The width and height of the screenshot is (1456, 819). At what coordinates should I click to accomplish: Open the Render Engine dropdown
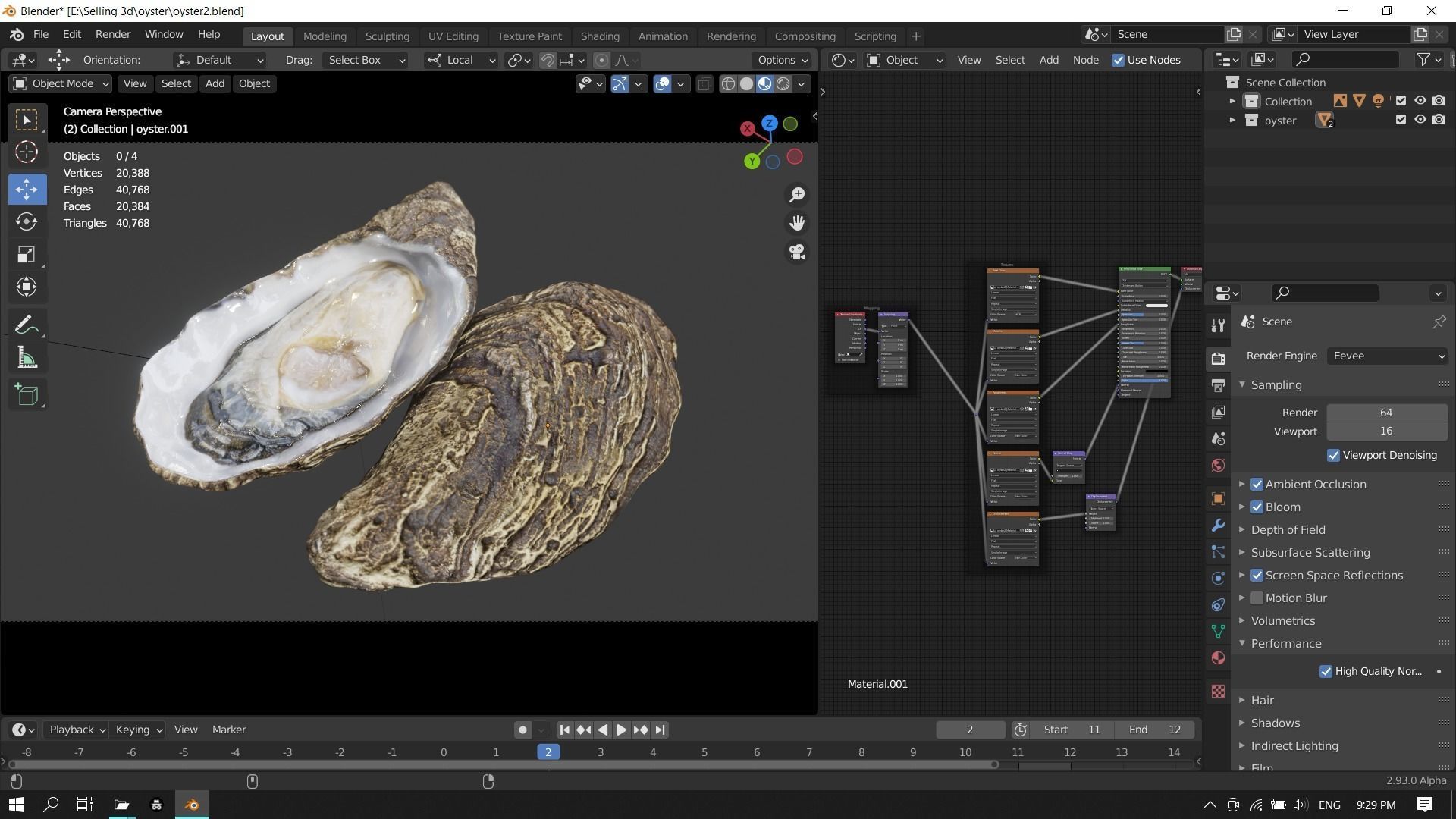1387,356
